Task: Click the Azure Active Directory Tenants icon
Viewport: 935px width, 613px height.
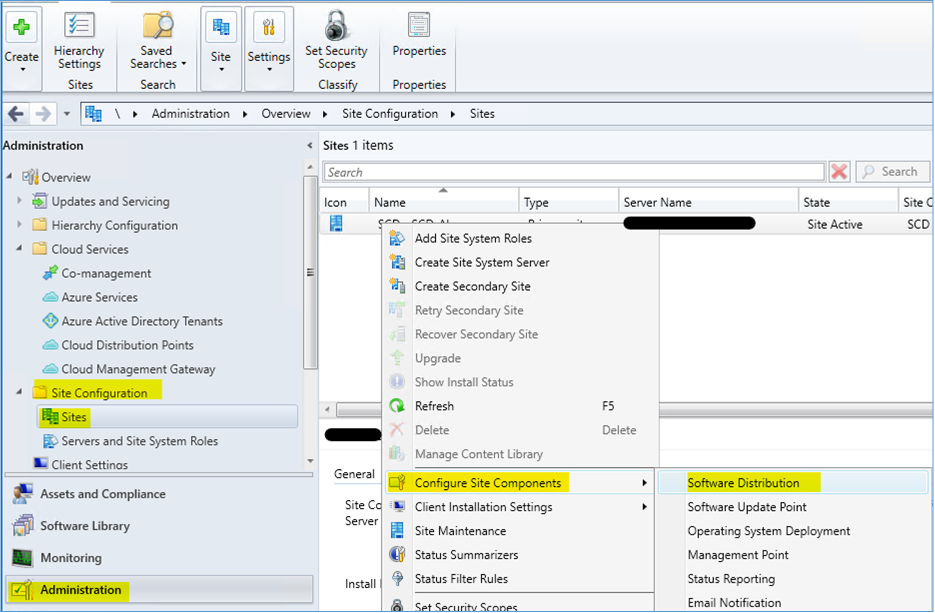Action: [51, 321]
